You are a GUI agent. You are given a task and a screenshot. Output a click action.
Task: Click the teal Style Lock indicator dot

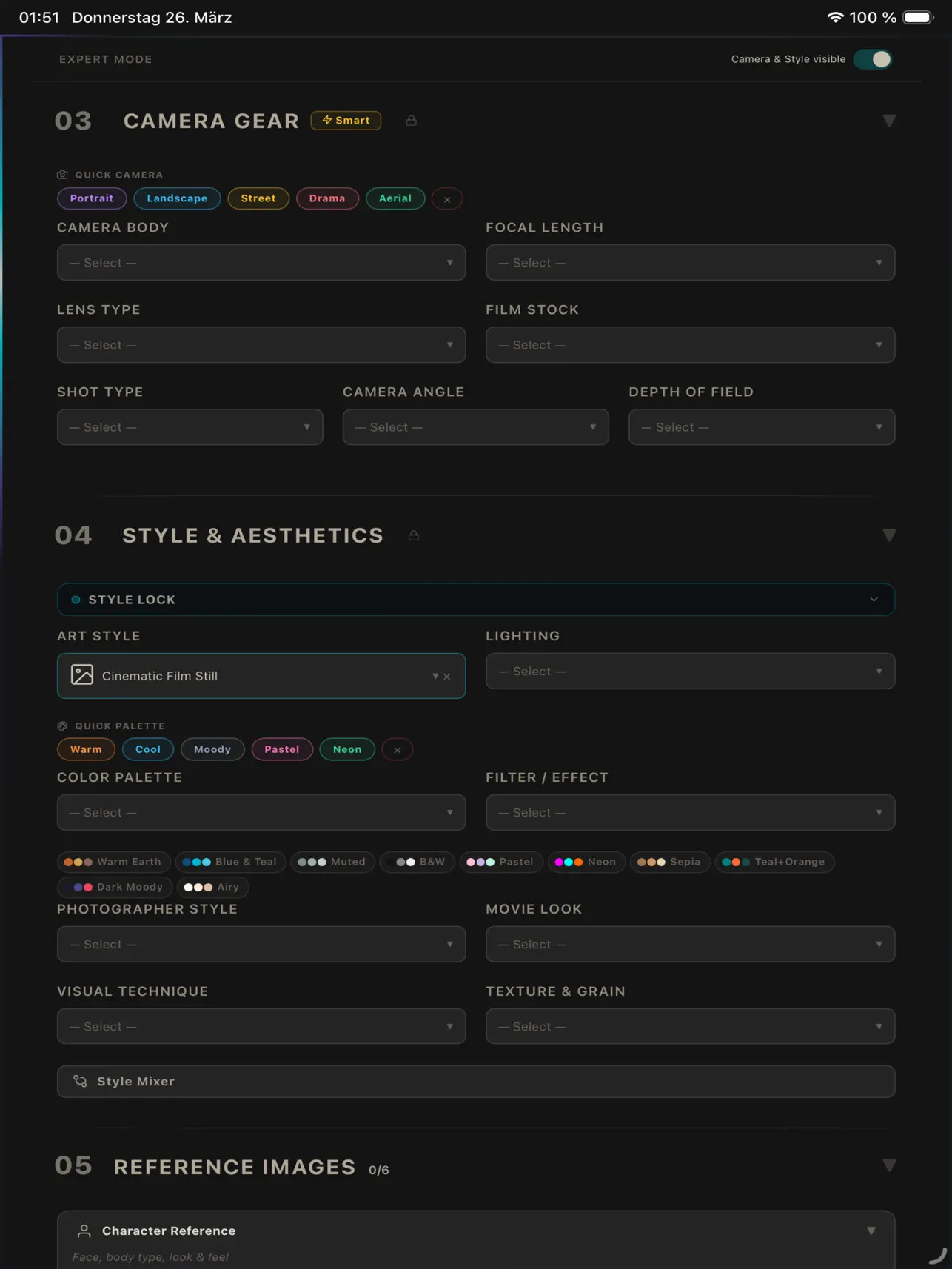pyautogui.click(x=76, y=600)
